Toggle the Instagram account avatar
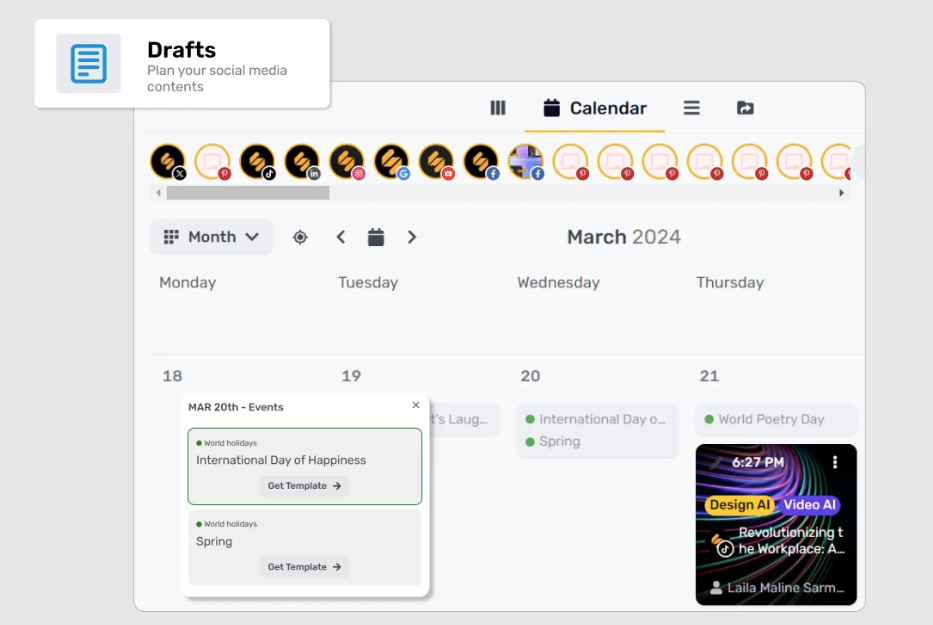 [347, 161]
